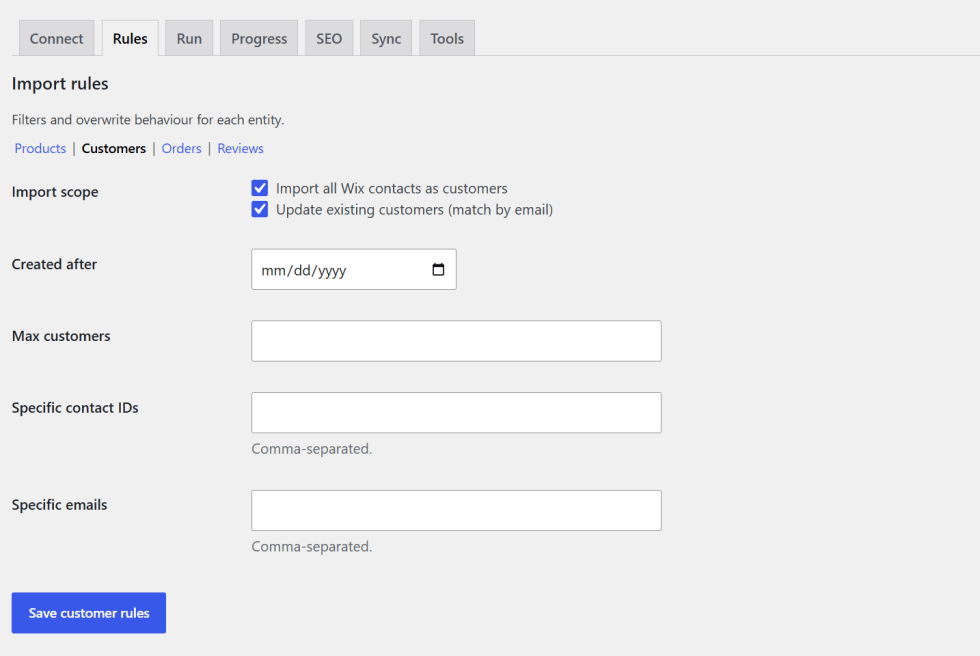Open the calendar picker icon in Created after

pos(438,269)
